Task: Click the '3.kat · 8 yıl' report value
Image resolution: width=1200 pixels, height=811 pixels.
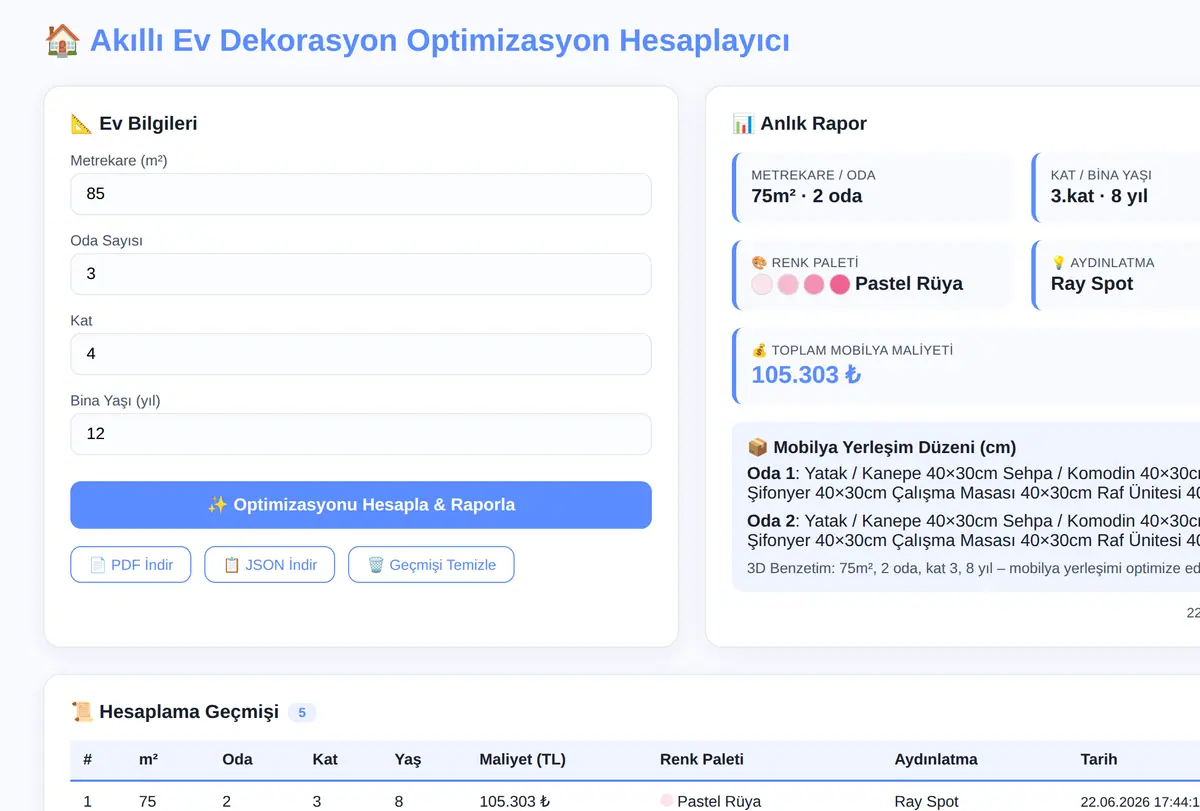Action: pos(1099,196)
